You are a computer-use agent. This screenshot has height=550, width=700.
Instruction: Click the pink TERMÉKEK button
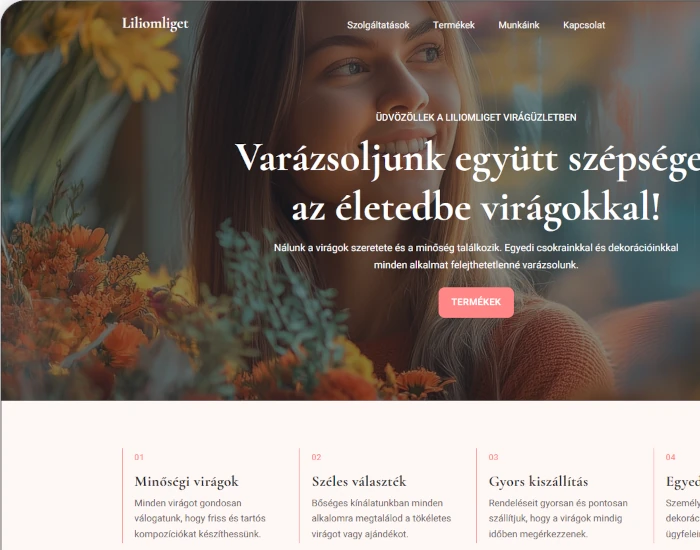(476, 302)
